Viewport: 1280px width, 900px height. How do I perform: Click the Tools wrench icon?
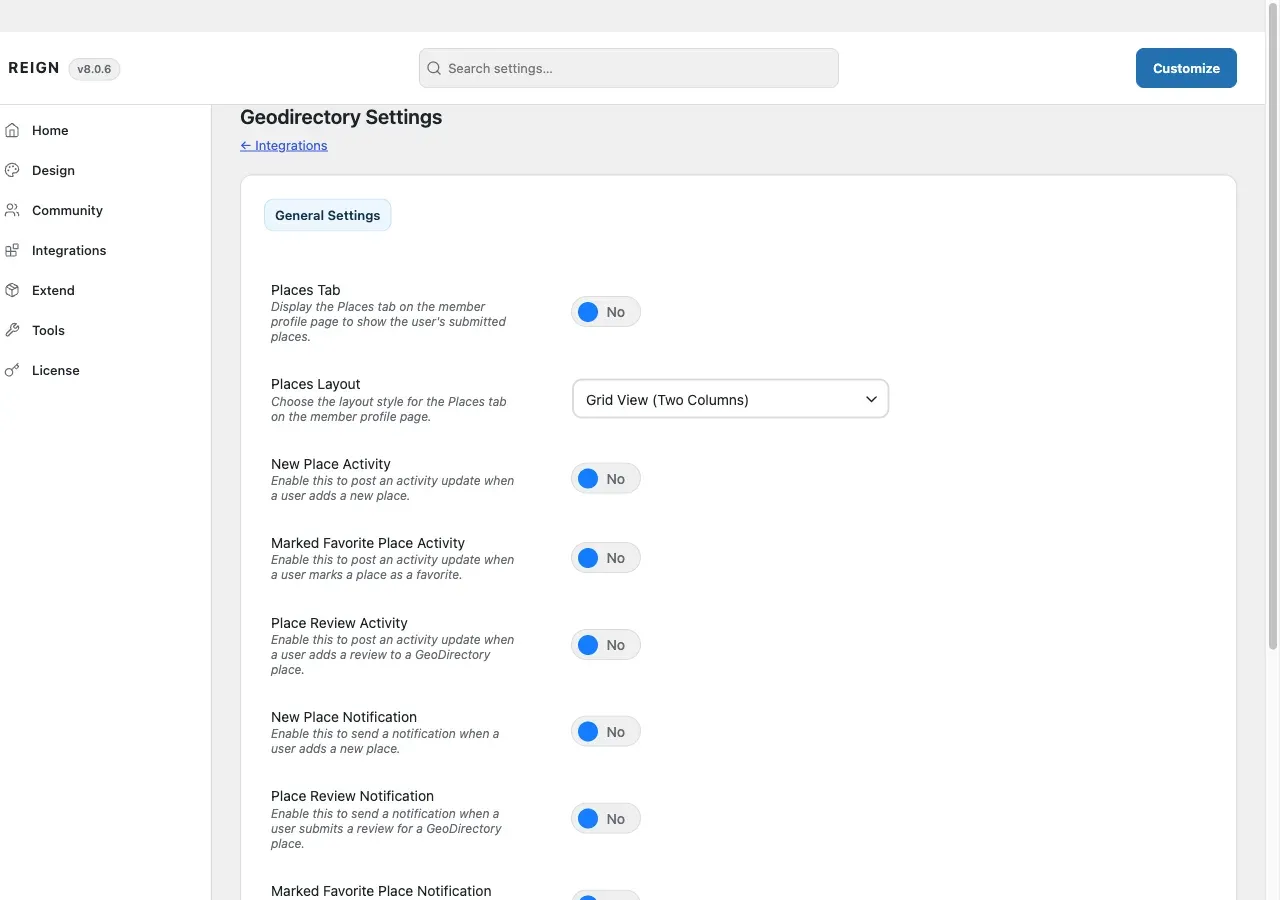[x=12, y=330]
